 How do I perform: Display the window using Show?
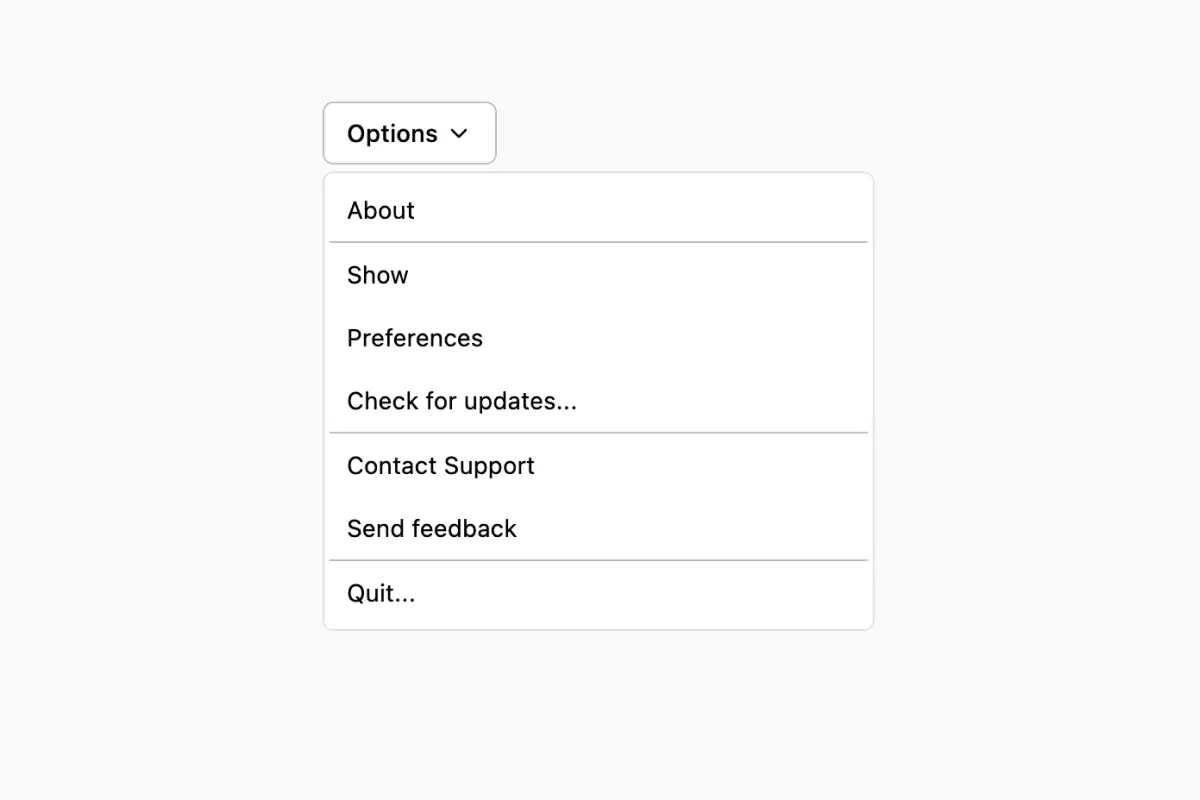point(377,275)
